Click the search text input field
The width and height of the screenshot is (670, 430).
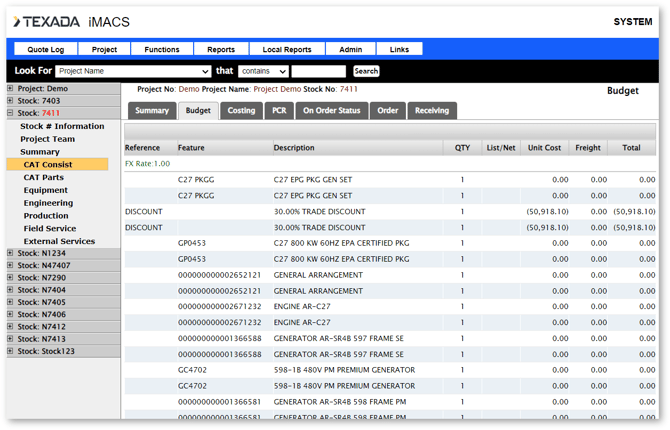pyautogui.click(x=318, y=72)
